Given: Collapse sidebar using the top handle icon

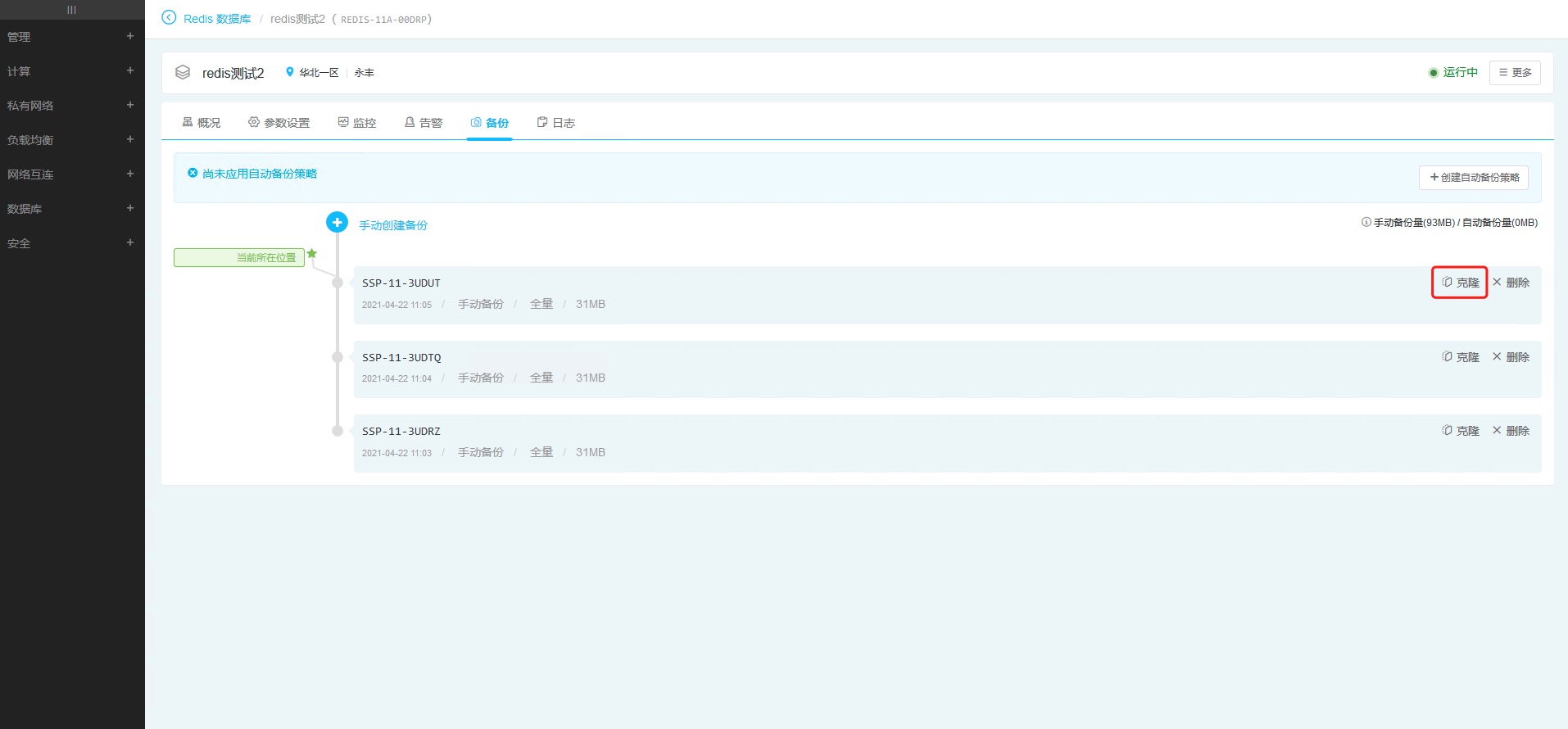Looking at the screenshot, I should [72, 10].
